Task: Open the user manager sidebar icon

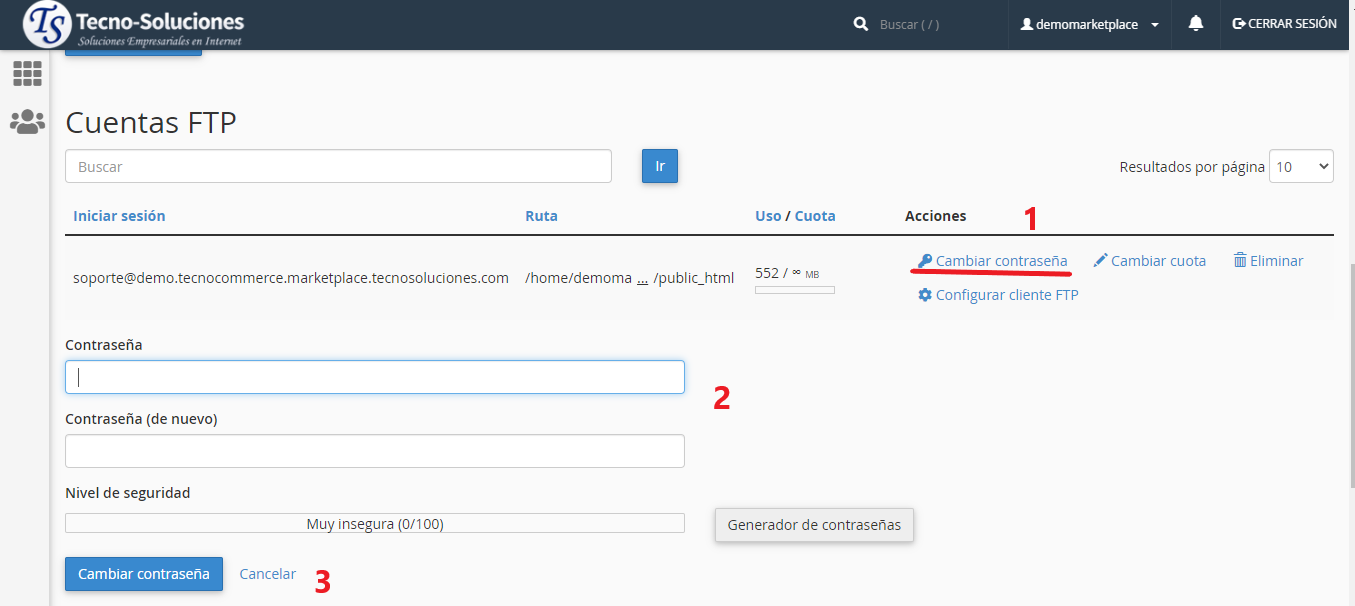Action: click(x=27, y=122)
